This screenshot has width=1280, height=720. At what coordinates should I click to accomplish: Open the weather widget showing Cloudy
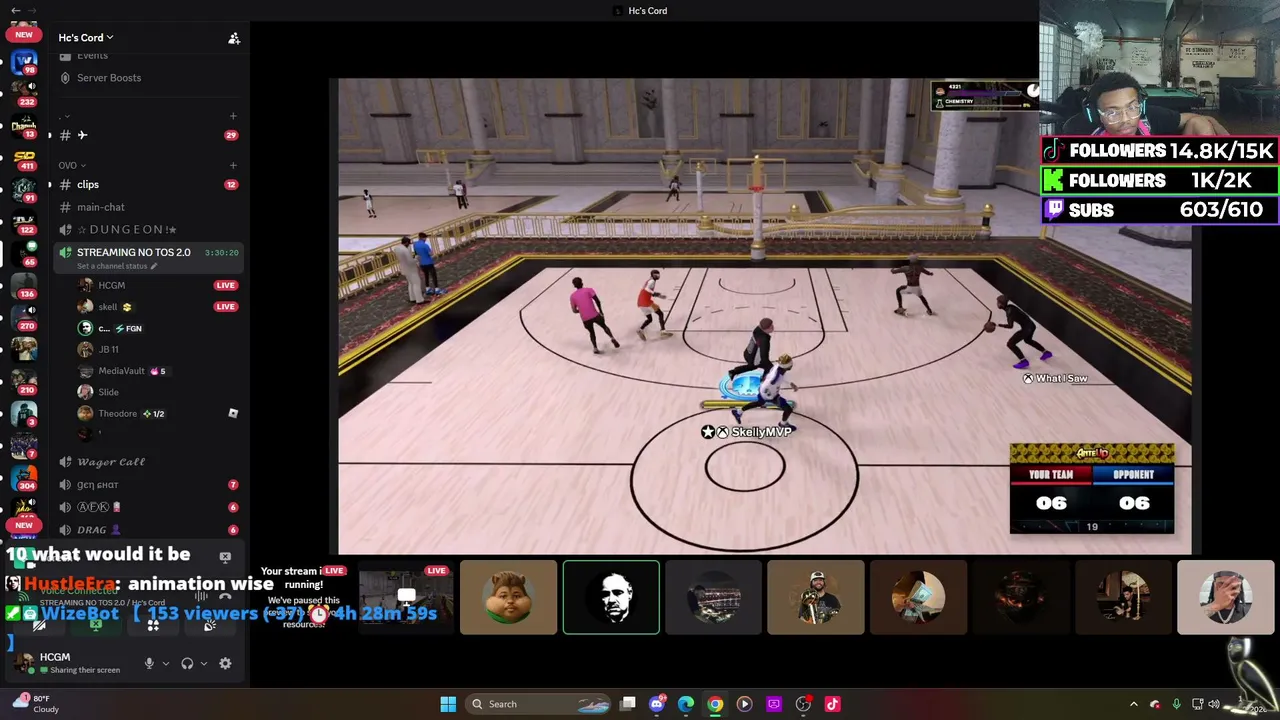[x=36, y=704]
